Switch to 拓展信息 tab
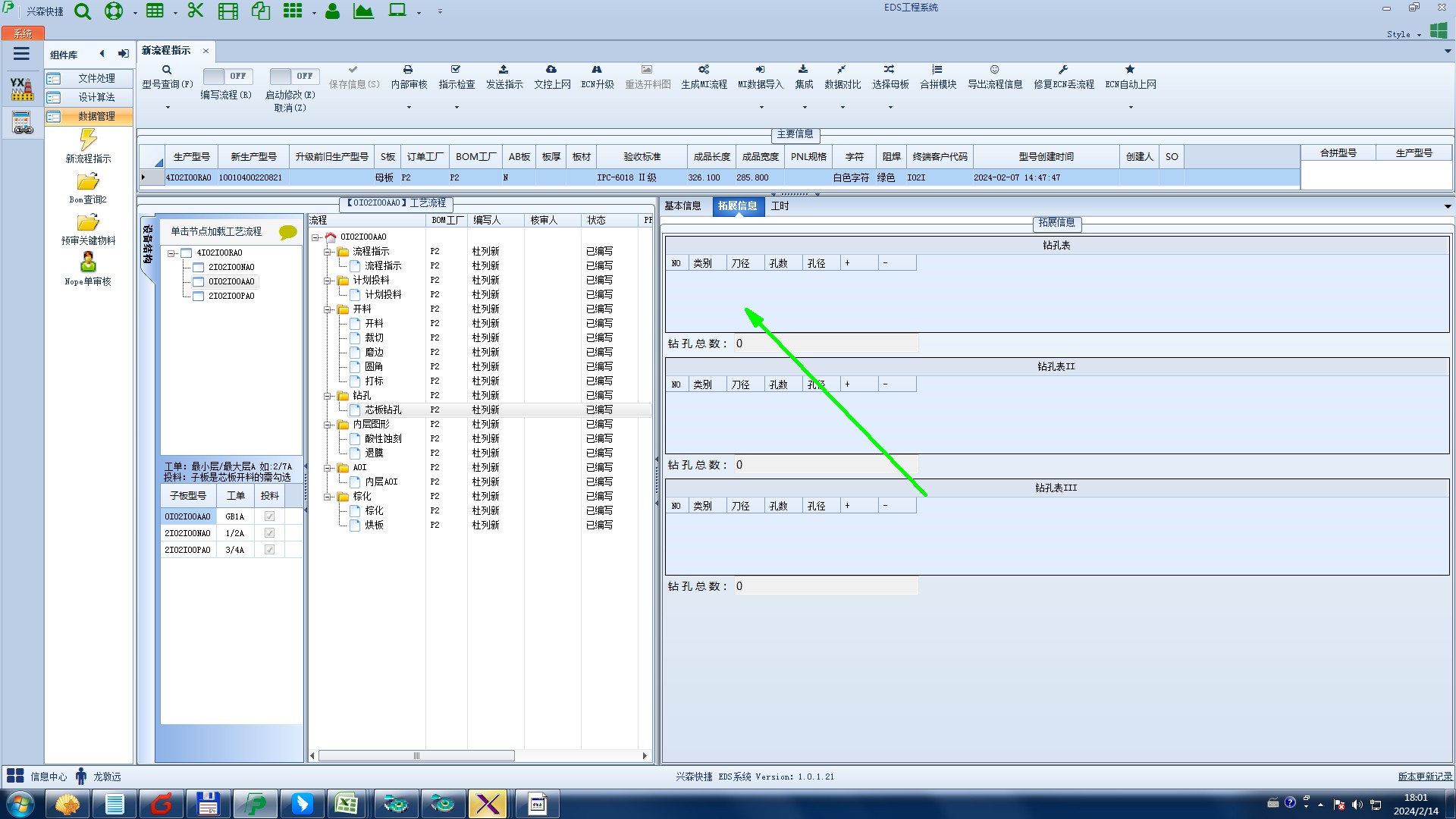1456x819 pixels. (738, 206)
